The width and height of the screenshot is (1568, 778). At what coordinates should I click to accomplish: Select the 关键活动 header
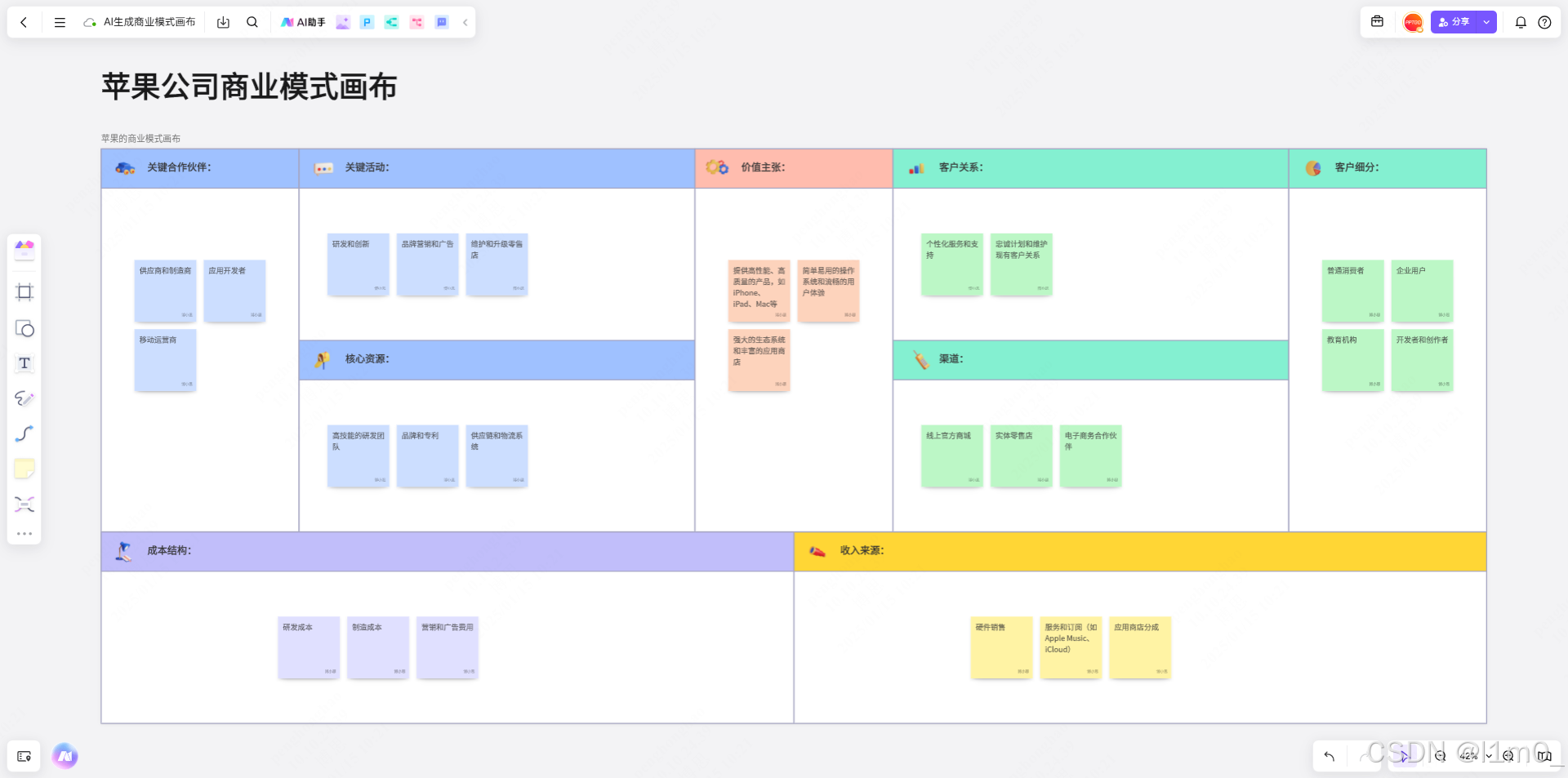497,168
